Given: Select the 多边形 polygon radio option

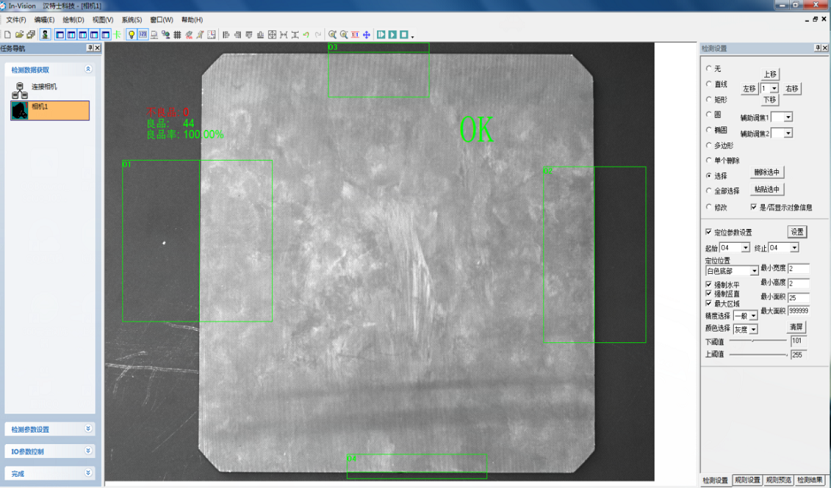Looking at the screenshot, I should (709, 146).
